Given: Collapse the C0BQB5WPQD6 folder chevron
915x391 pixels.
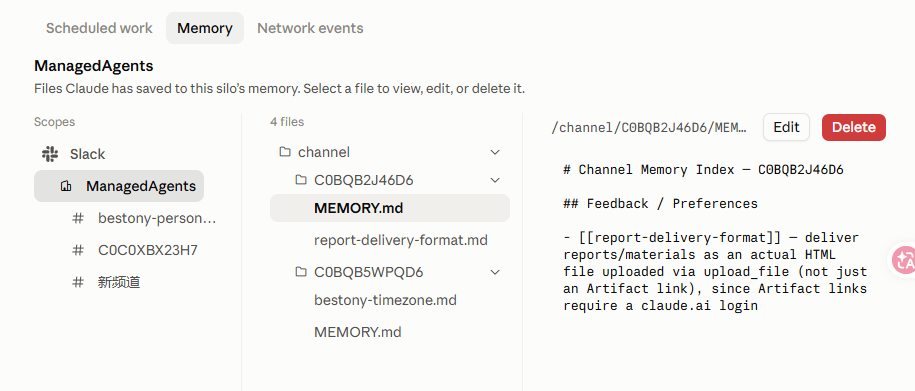Looking at the screenshot, I should point(495,272).
